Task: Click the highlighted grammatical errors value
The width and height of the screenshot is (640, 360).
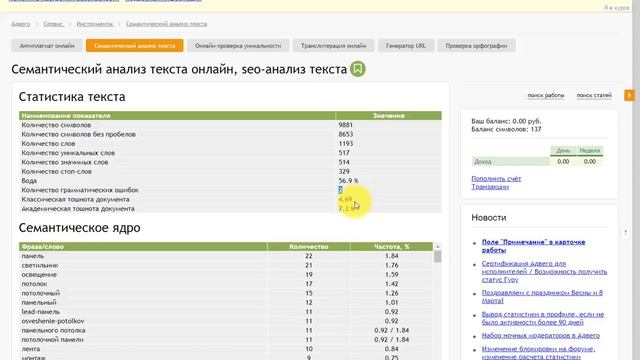Action: coord(340,190)
